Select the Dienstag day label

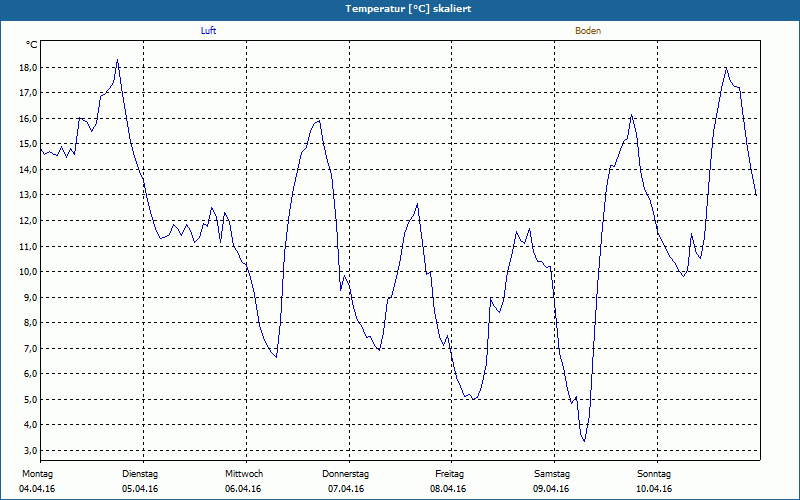[x=140, y=474]
